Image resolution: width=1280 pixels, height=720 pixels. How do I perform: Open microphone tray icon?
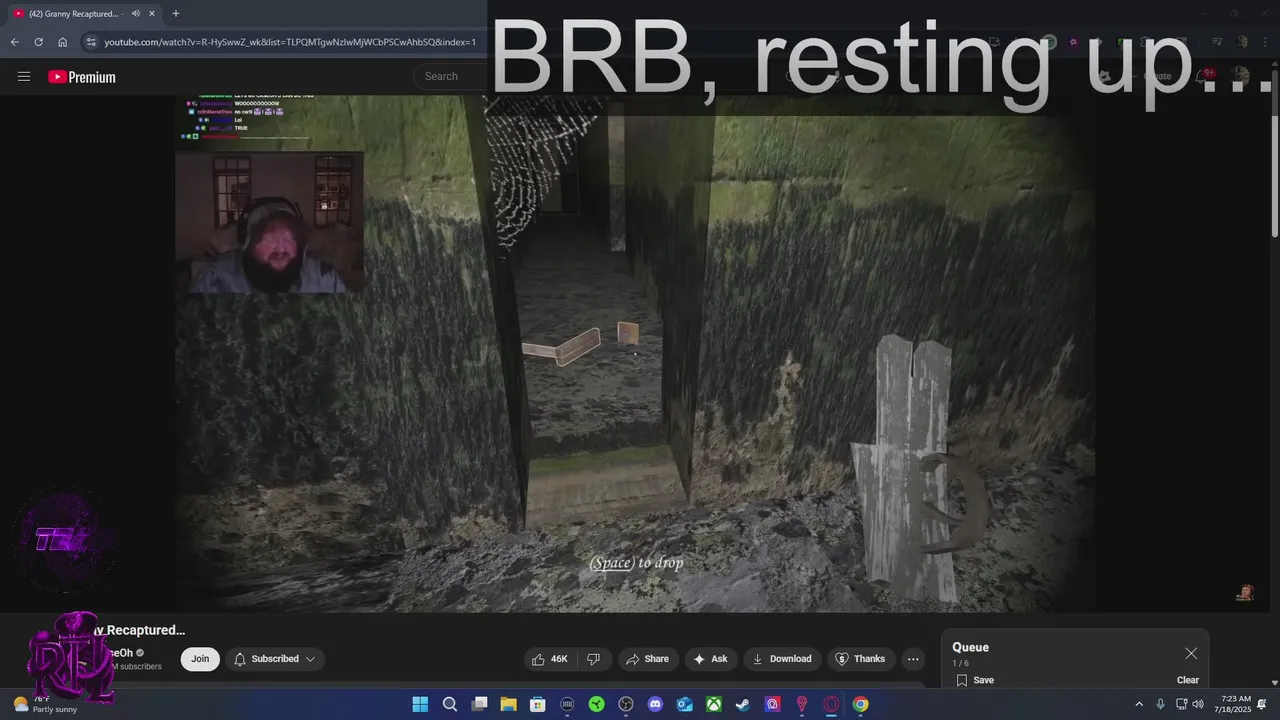(1160, 704)
